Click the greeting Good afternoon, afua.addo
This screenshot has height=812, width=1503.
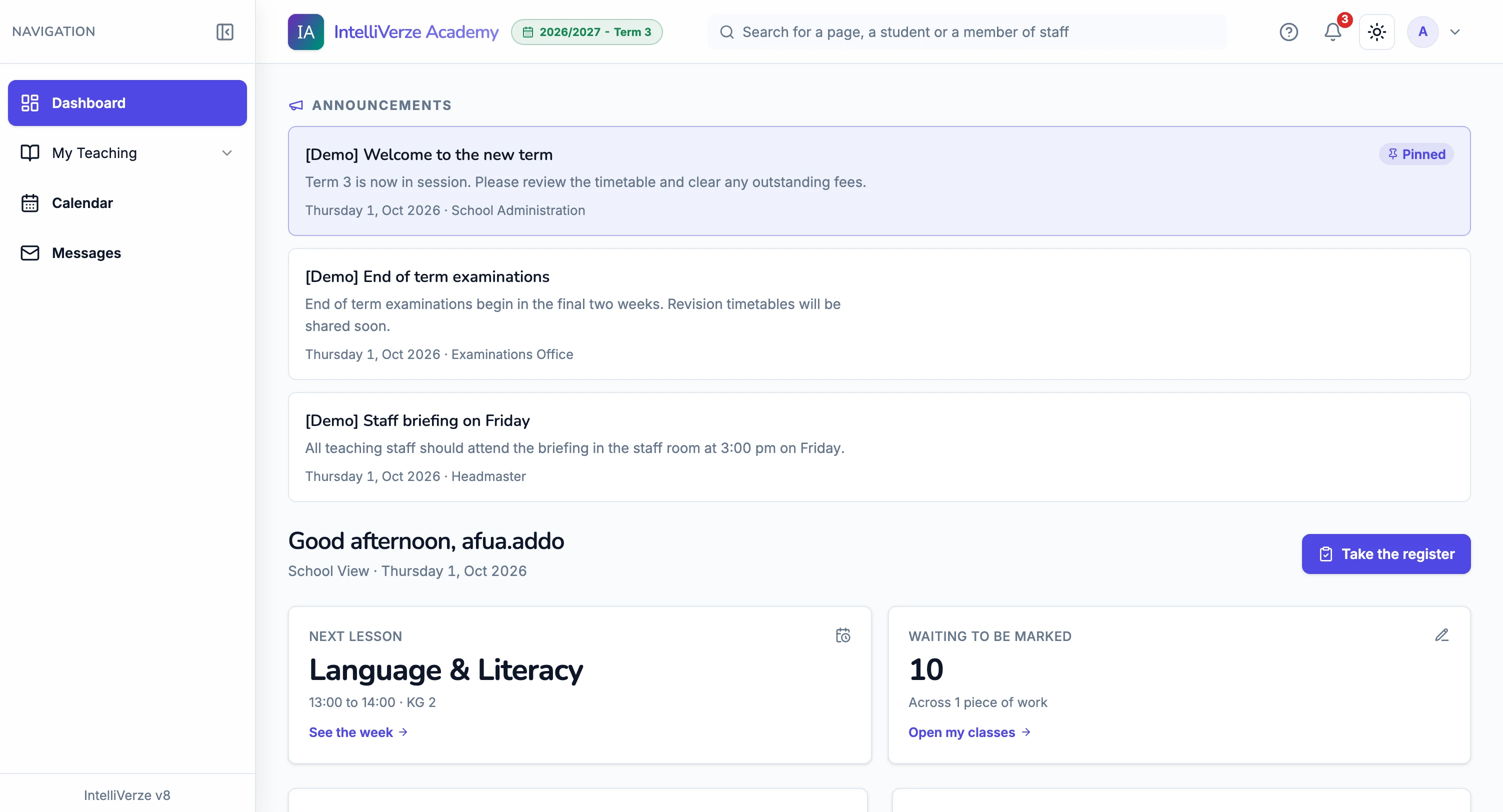(426, 541)
